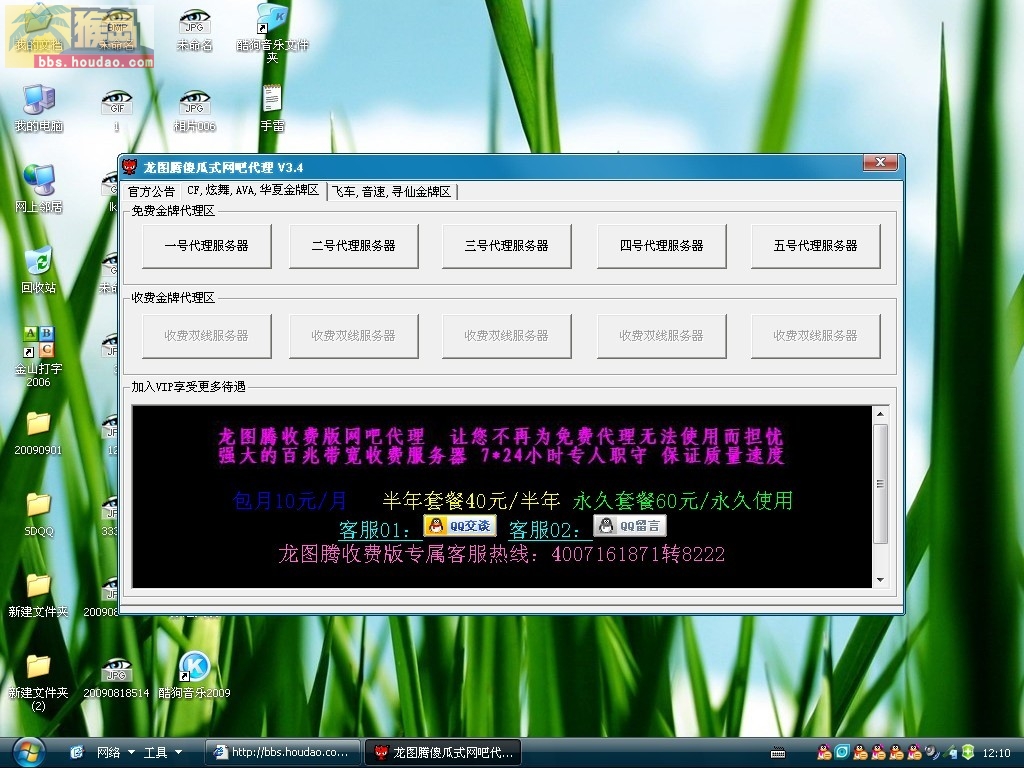This screenshot has height=768, width=1024.
Task: Click the VIP panel scrollbar up arrow
Action: pyautogui.click(x=880, y=414)
